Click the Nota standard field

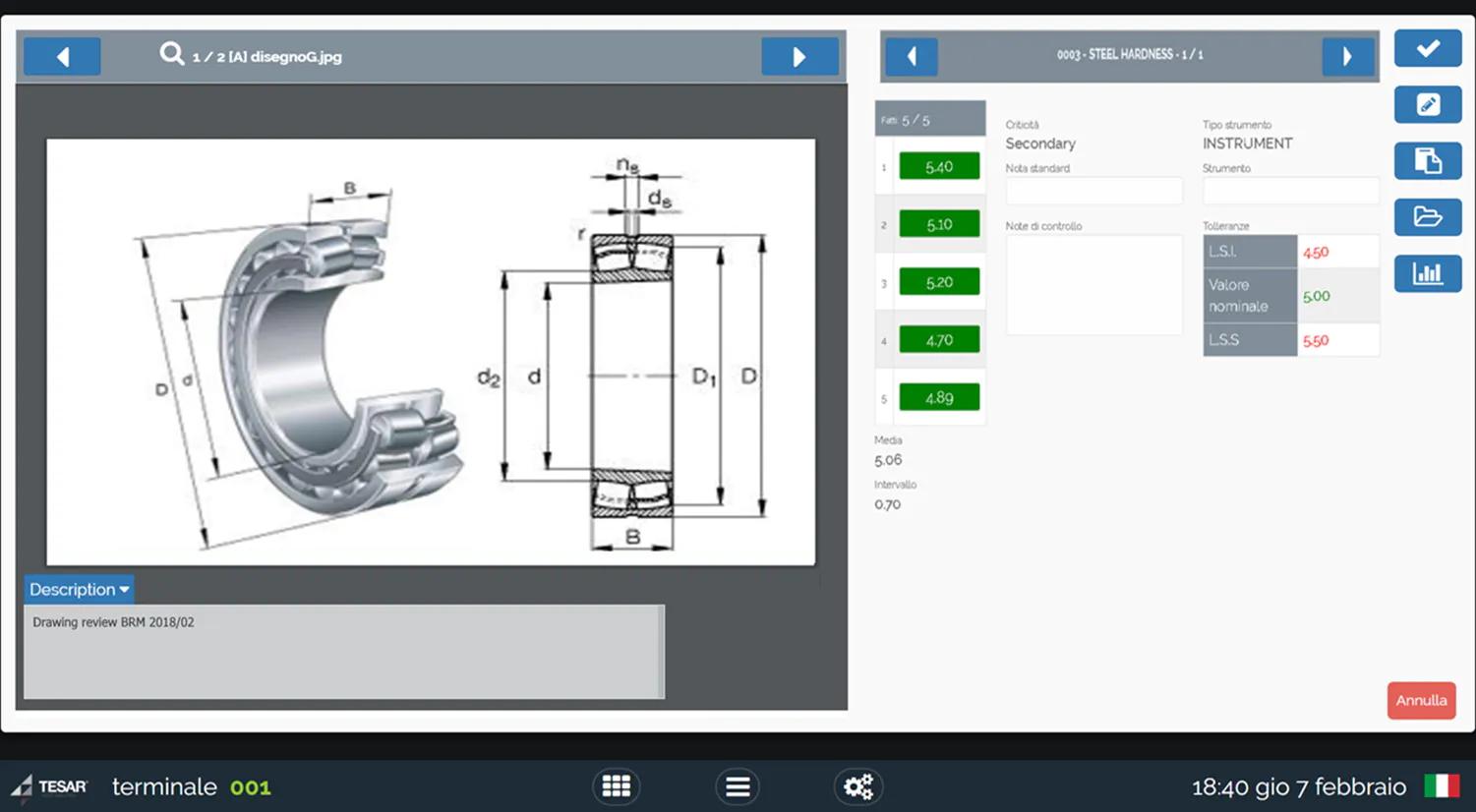1093,191
